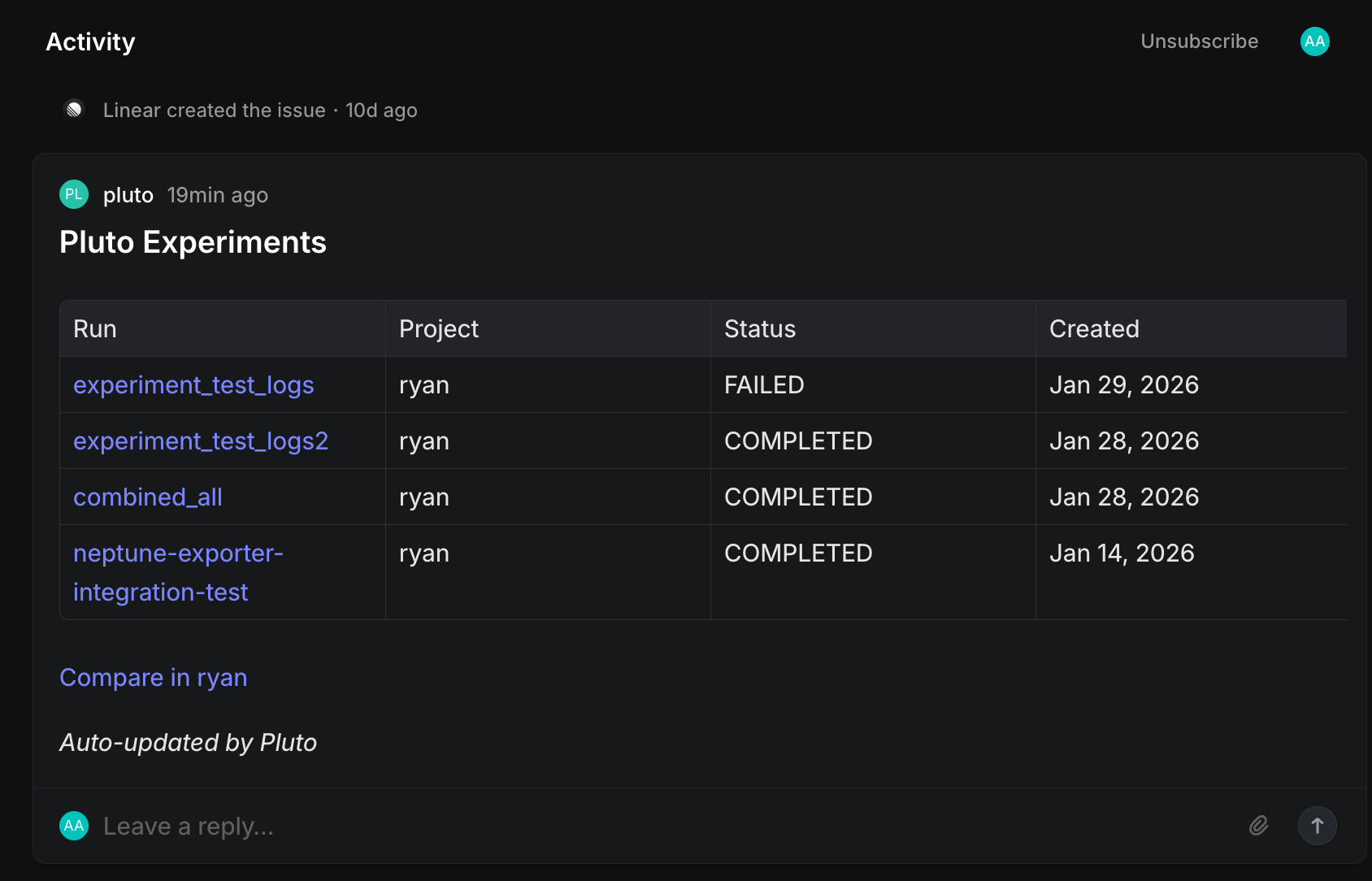
Task: Click into the Leave a reply field
Action: click(x=666, y=827)
